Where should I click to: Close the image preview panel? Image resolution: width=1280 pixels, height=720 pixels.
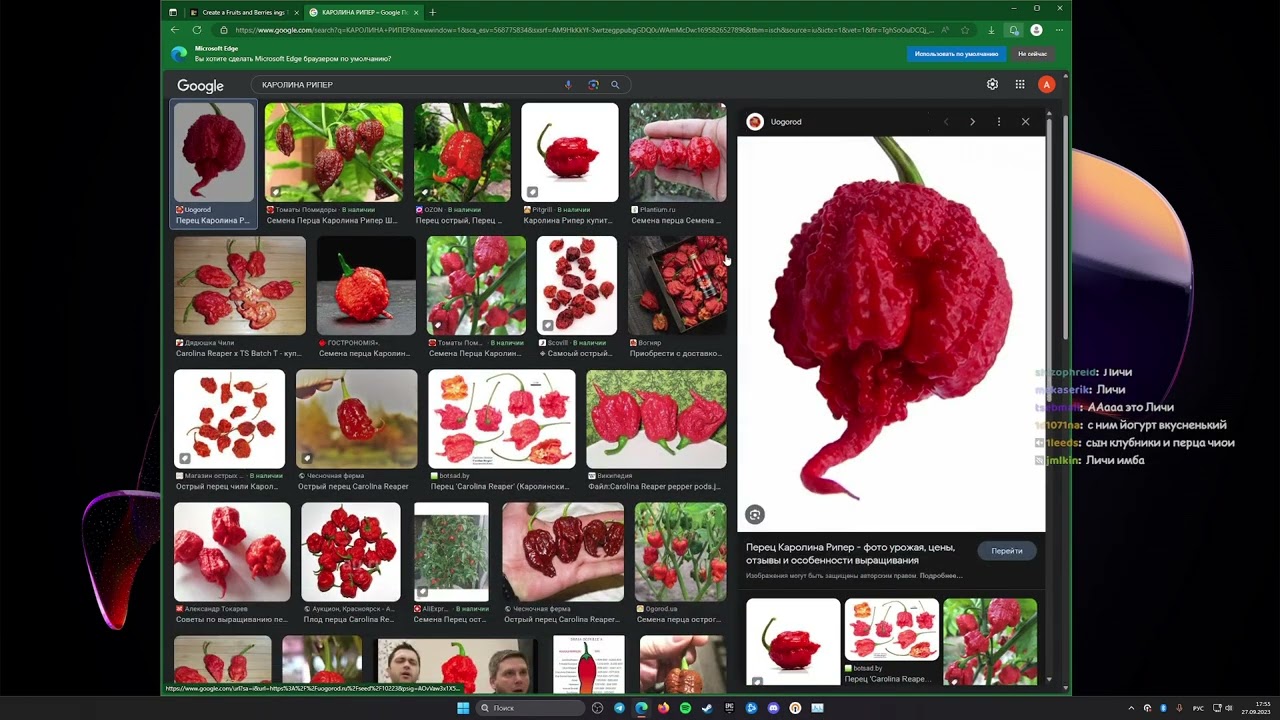tap(1025, 122)
